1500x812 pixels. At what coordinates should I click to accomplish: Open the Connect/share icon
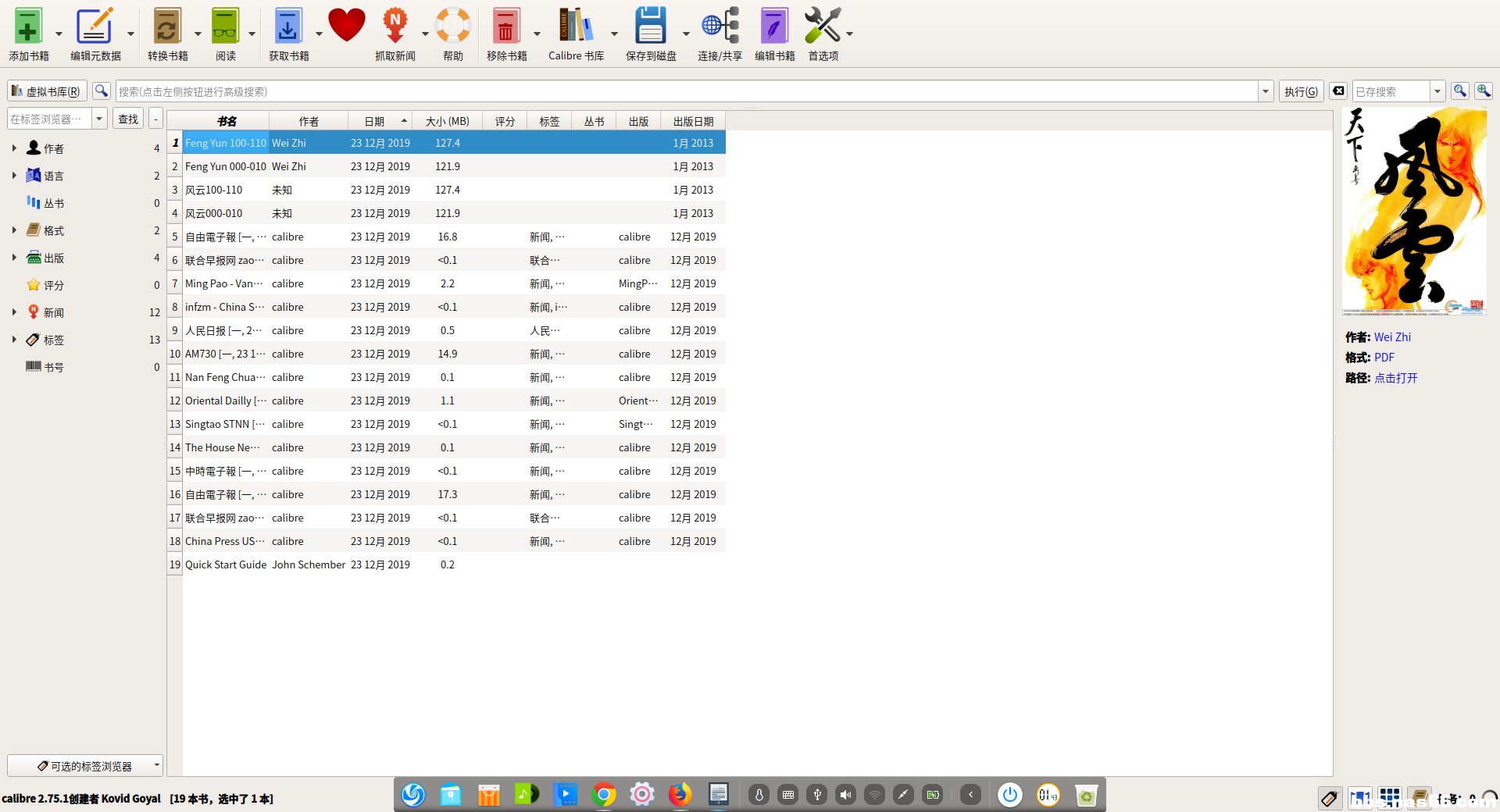tap(720, 27)
